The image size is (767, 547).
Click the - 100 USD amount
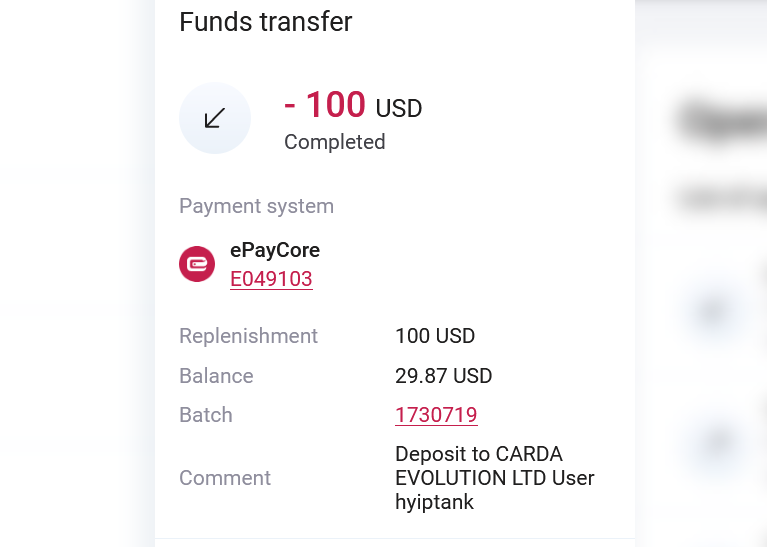(353, 105)
